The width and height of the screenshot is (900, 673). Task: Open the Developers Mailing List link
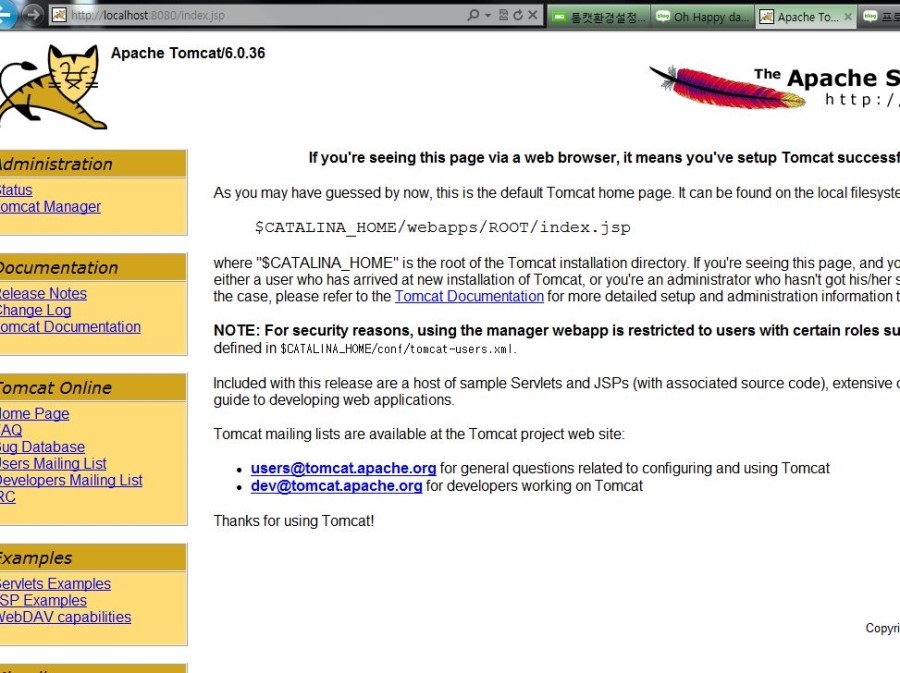71,480
